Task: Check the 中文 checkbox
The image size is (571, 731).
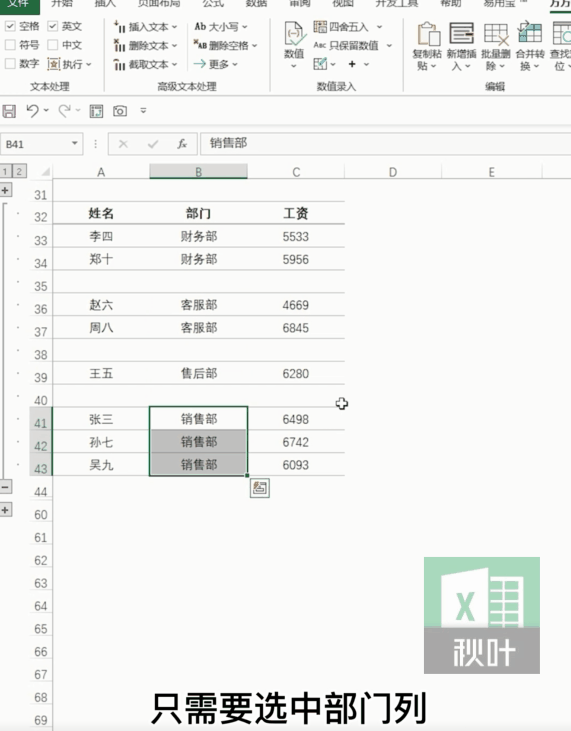Action: (x=53, y=45)
